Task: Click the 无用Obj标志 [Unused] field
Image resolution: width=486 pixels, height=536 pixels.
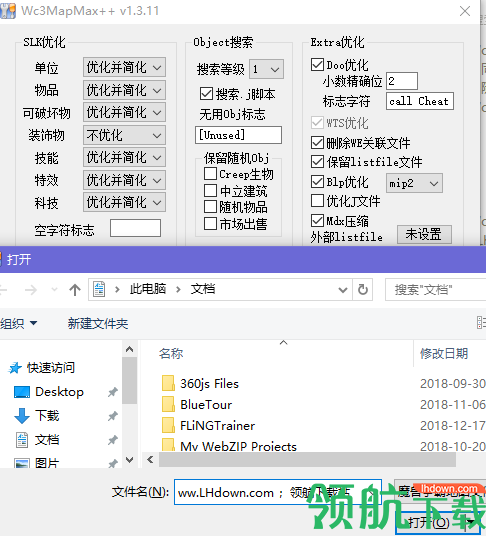Action: 238,135
